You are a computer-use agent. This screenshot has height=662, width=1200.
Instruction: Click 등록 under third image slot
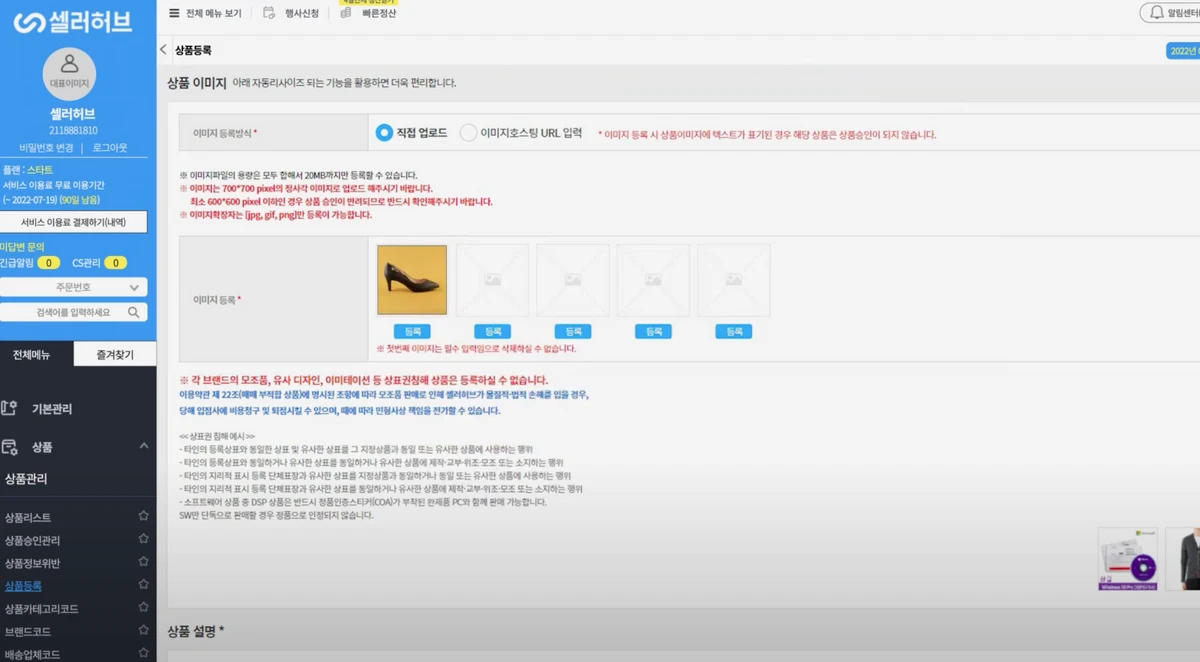[x=572, y=331]
